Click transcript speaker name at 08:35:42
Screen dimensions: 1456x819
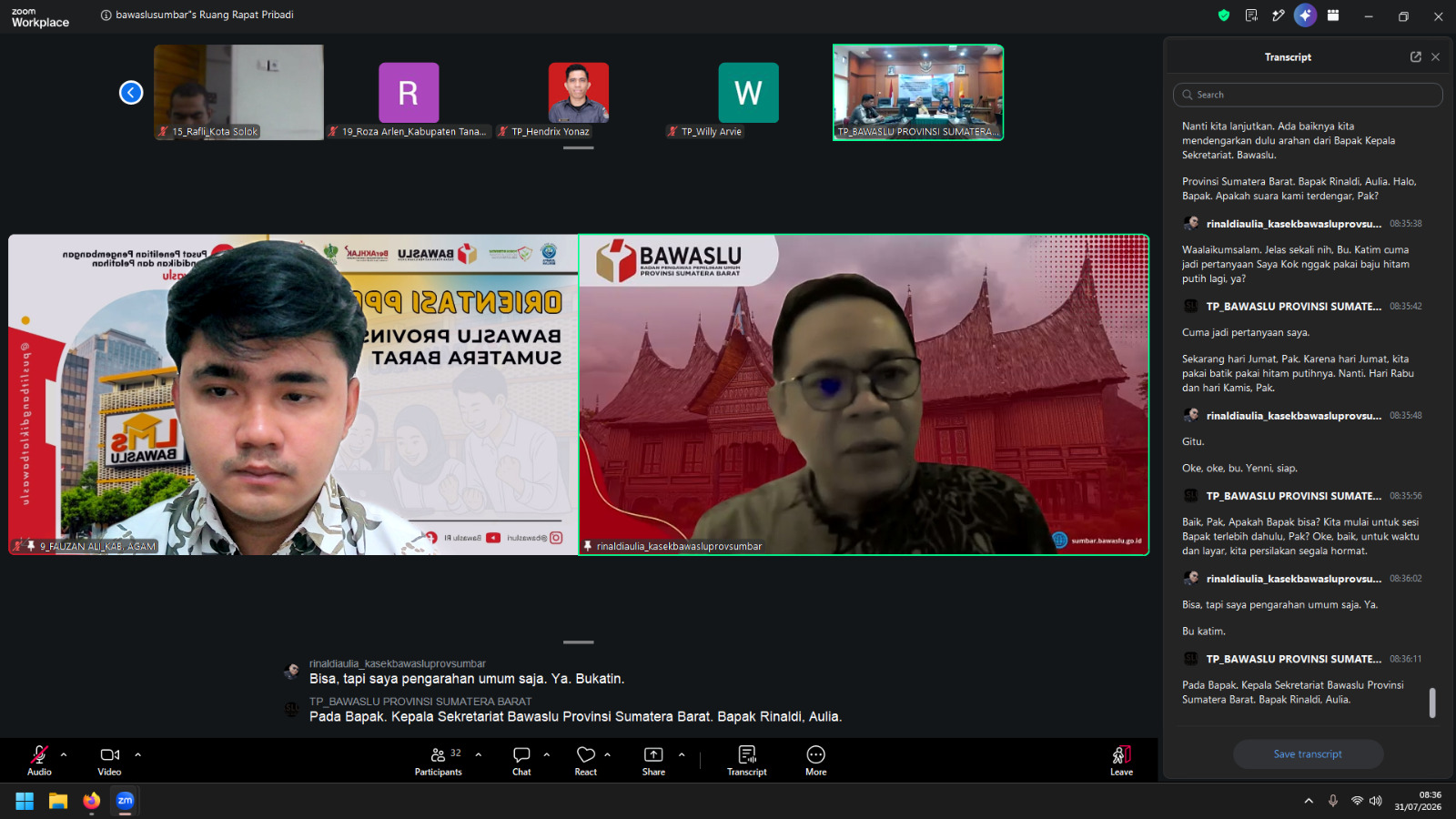[1293, 307]
